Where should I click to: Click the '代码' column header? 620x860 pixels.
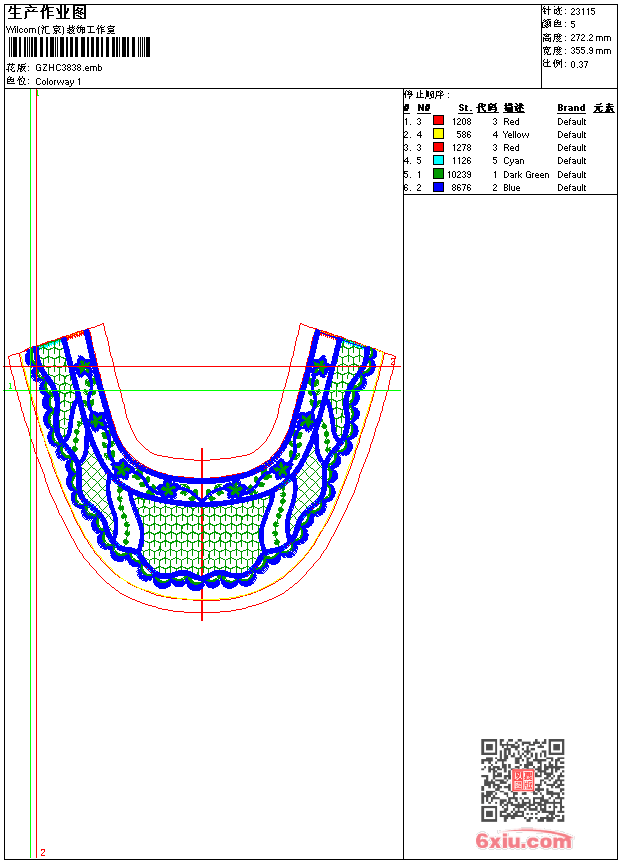487,108
